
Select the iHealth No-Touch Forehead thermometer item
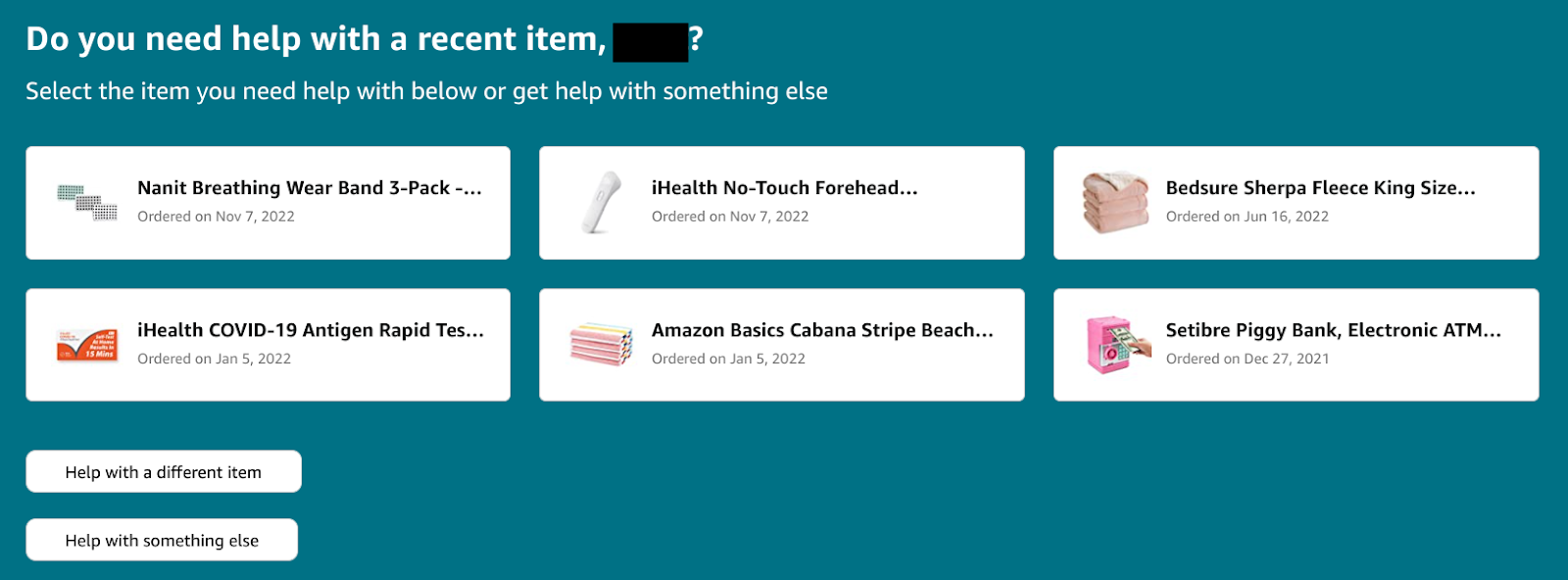(x=781, y=202)
